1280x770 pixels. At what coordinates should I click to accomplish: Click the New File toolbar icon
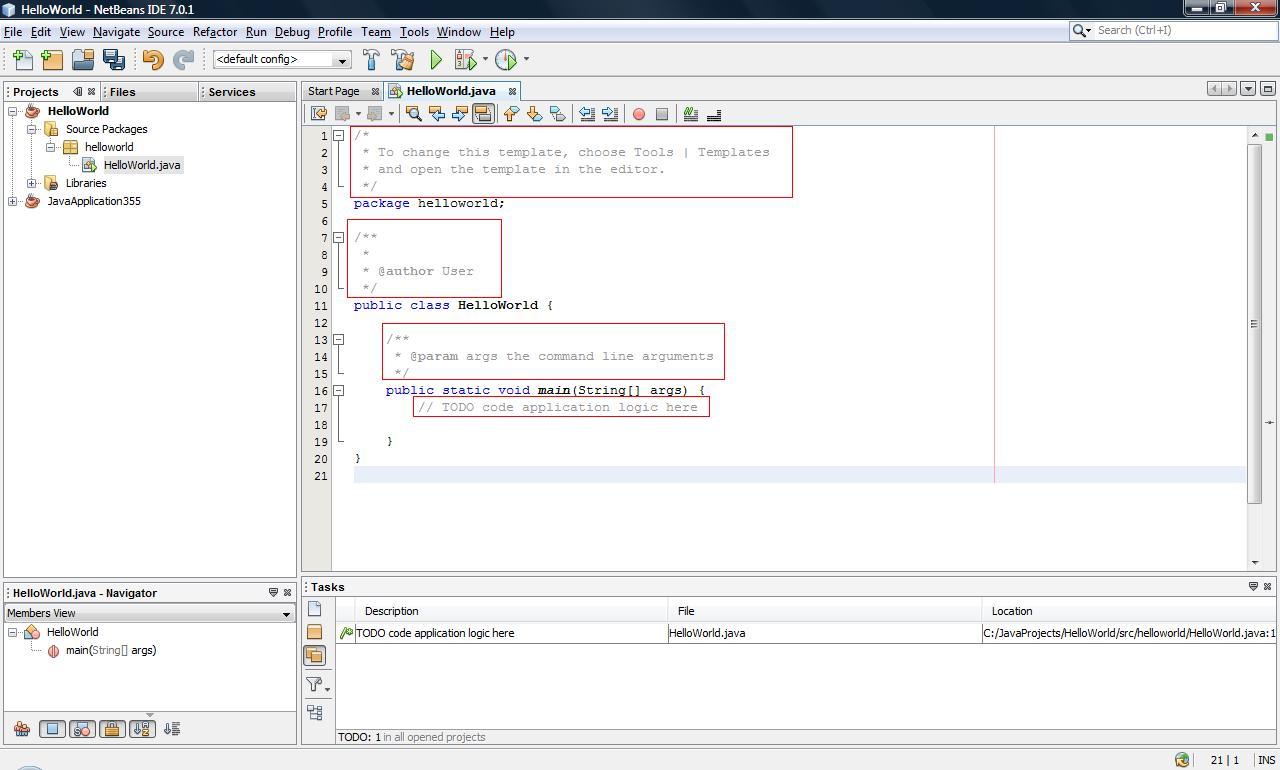coord(22,60)
